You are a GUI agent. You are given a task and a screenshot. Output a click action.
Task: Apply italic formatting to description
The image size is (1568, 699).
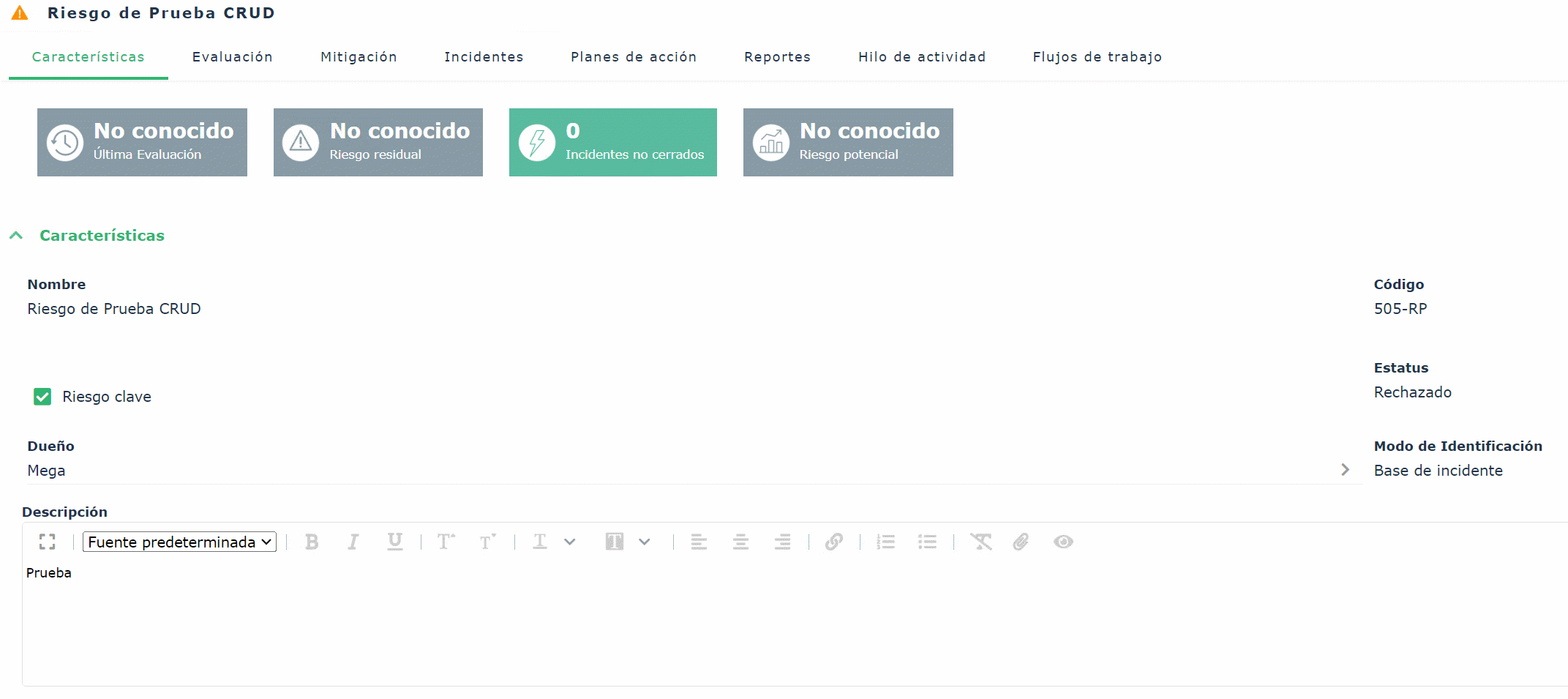(353, 542)
